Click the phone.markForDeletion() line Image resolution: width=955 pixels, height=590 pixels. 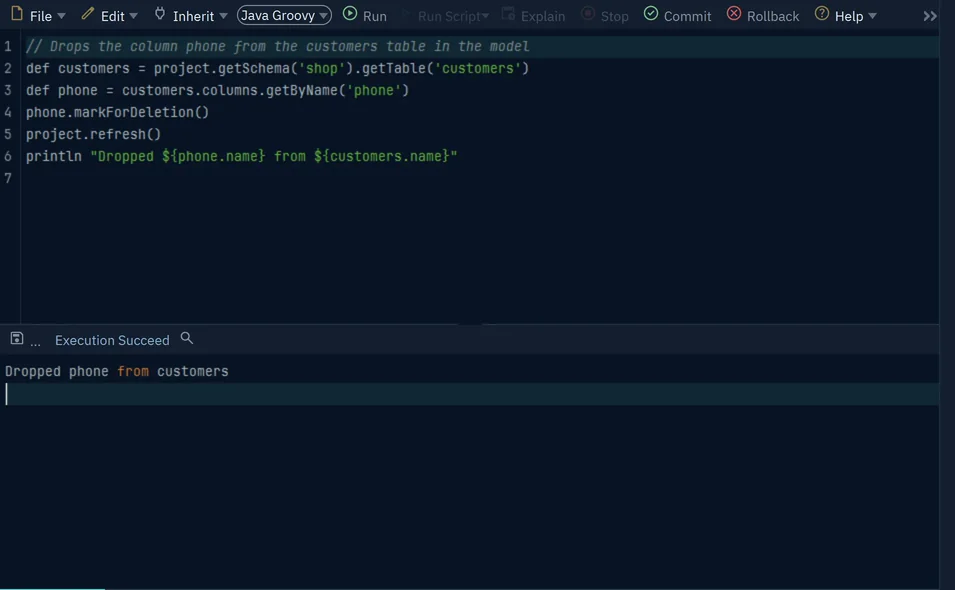tap(117, 112)
